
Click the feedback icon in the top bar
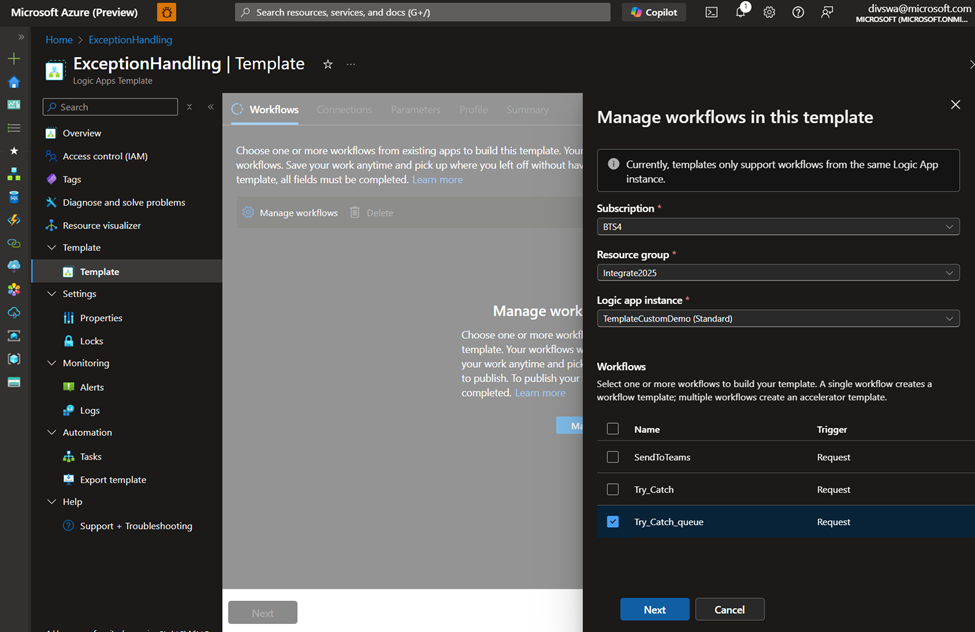826,12
